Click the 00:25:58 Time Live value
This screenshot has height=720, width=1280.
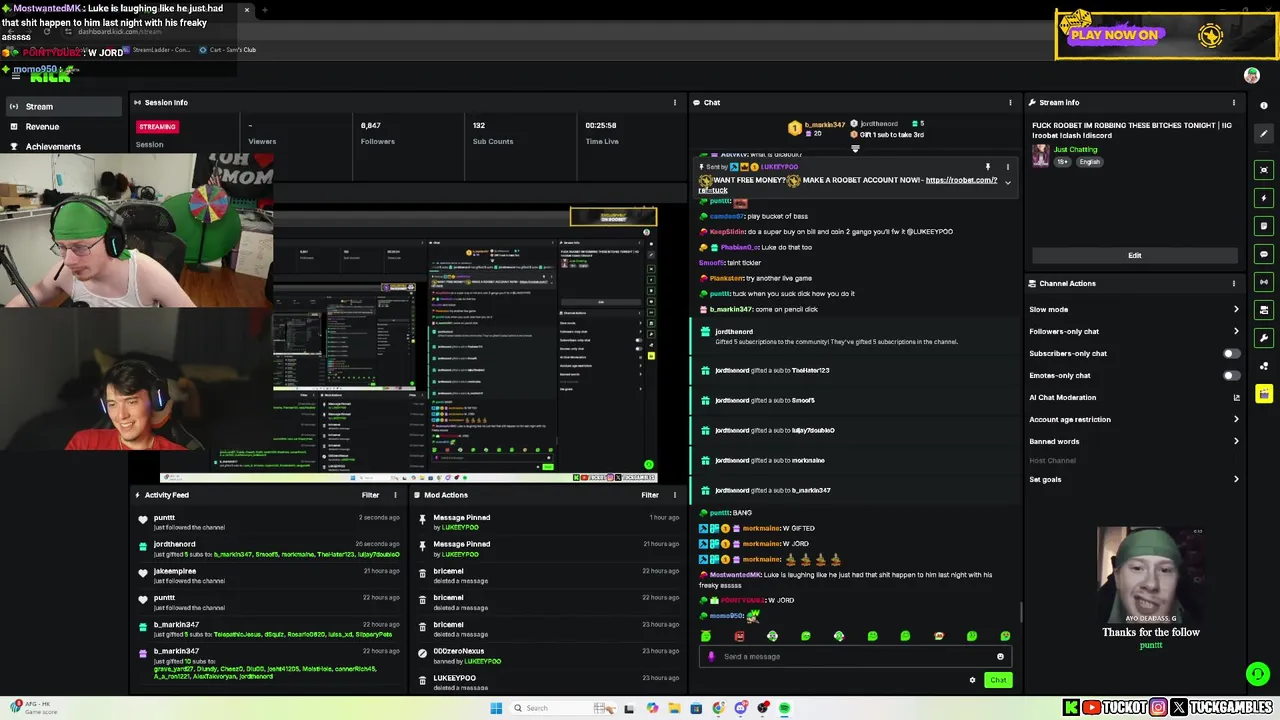pyautogui.click(x=601, y=125)
